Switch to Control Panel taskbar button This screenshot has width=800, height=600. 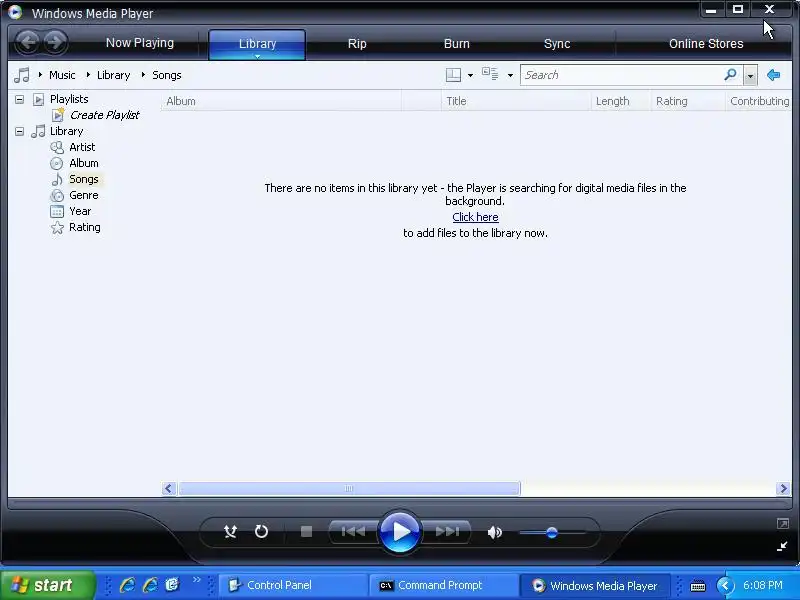(293, 585)
